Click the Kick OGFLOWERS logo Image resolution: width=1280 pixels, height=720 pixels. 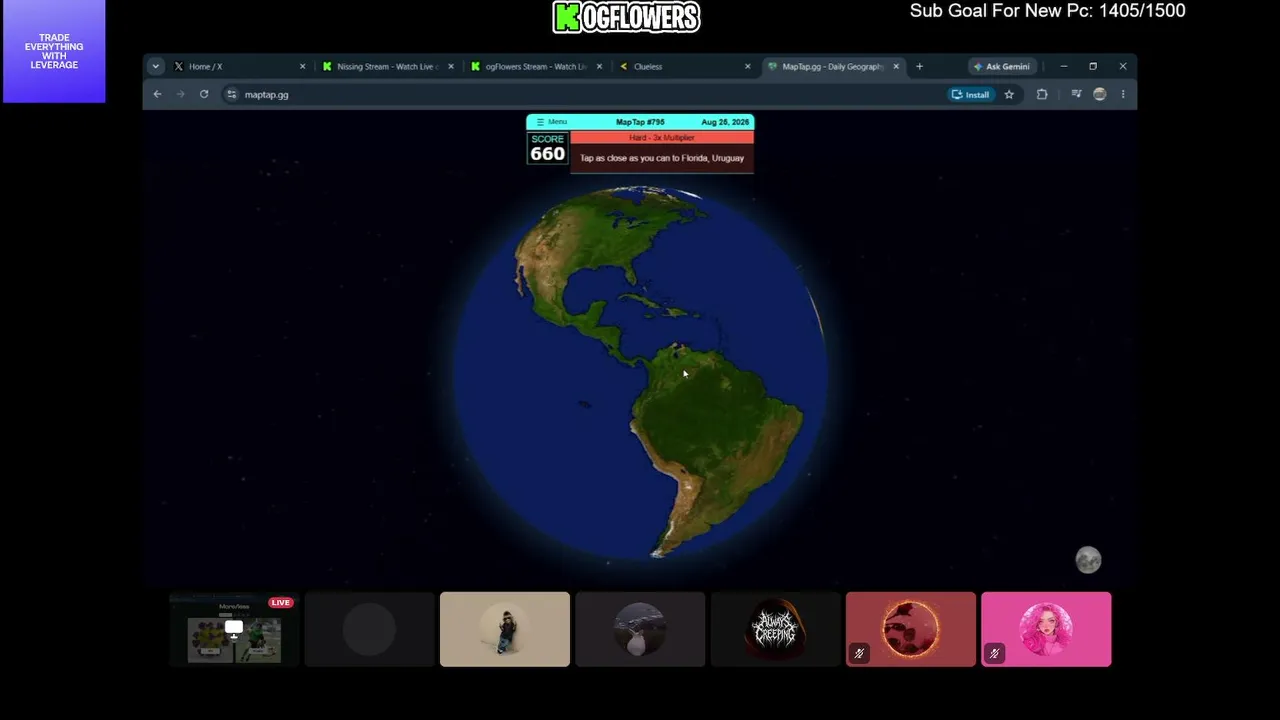coord(626,17)
